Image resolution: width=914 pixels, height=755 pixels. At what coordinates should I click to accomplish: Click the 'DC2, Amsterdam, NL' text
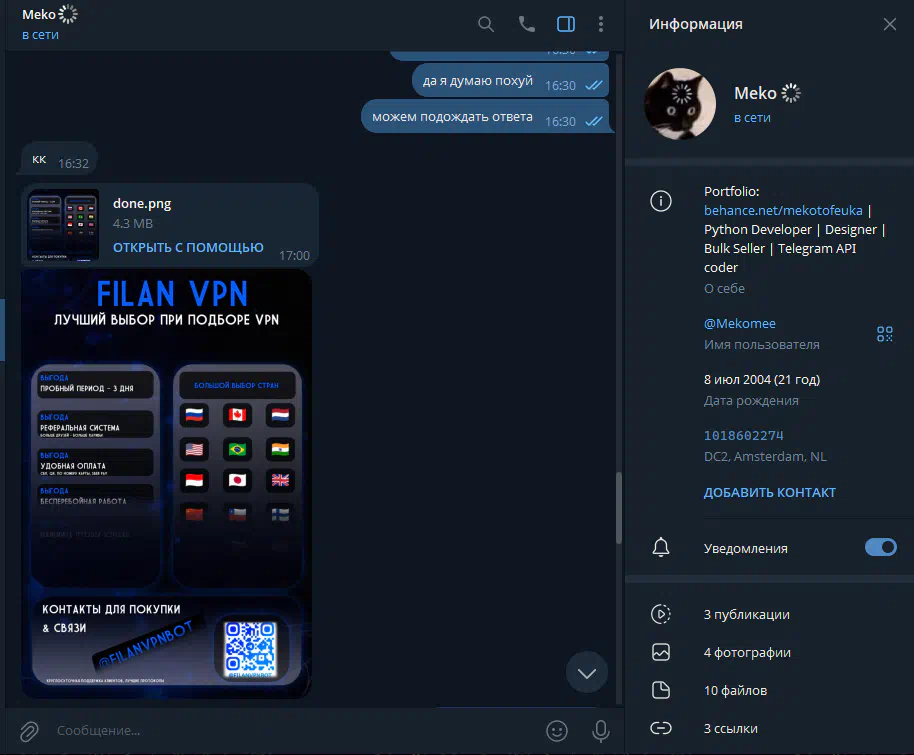click(765, 456)
